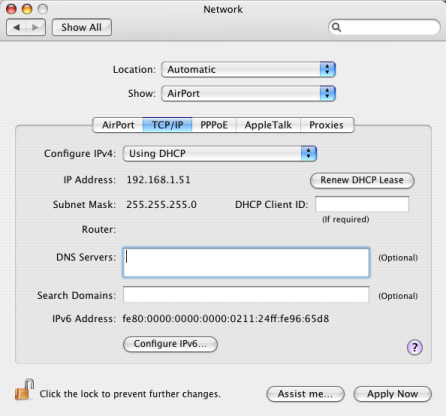Click the IPv6 address fe80 value
Viewport: 446px width, 416px height.
point(226,319)
